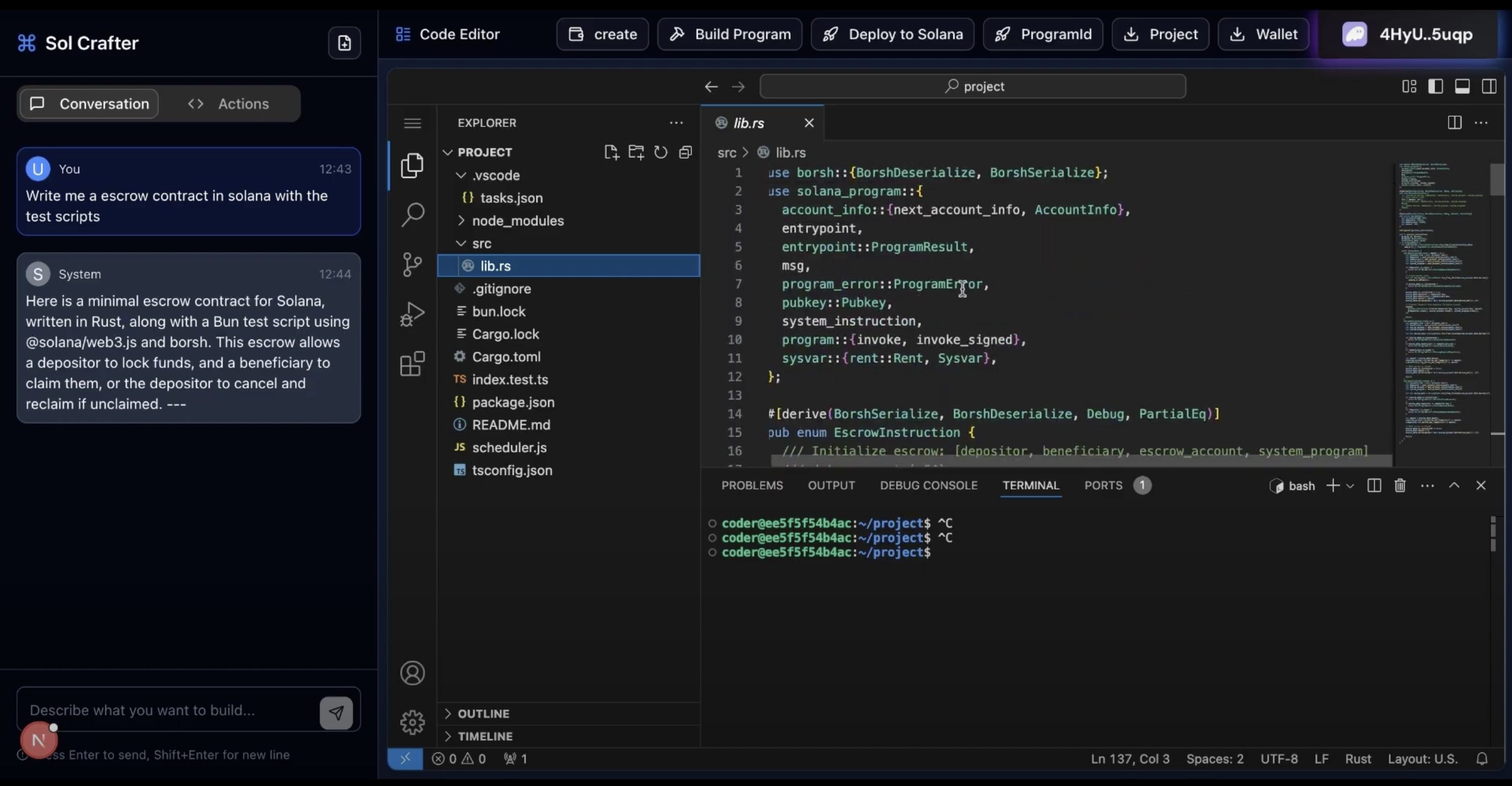Toggle the secondary side bar
Screen dimensions: 1512x786
coord(1490,86)
